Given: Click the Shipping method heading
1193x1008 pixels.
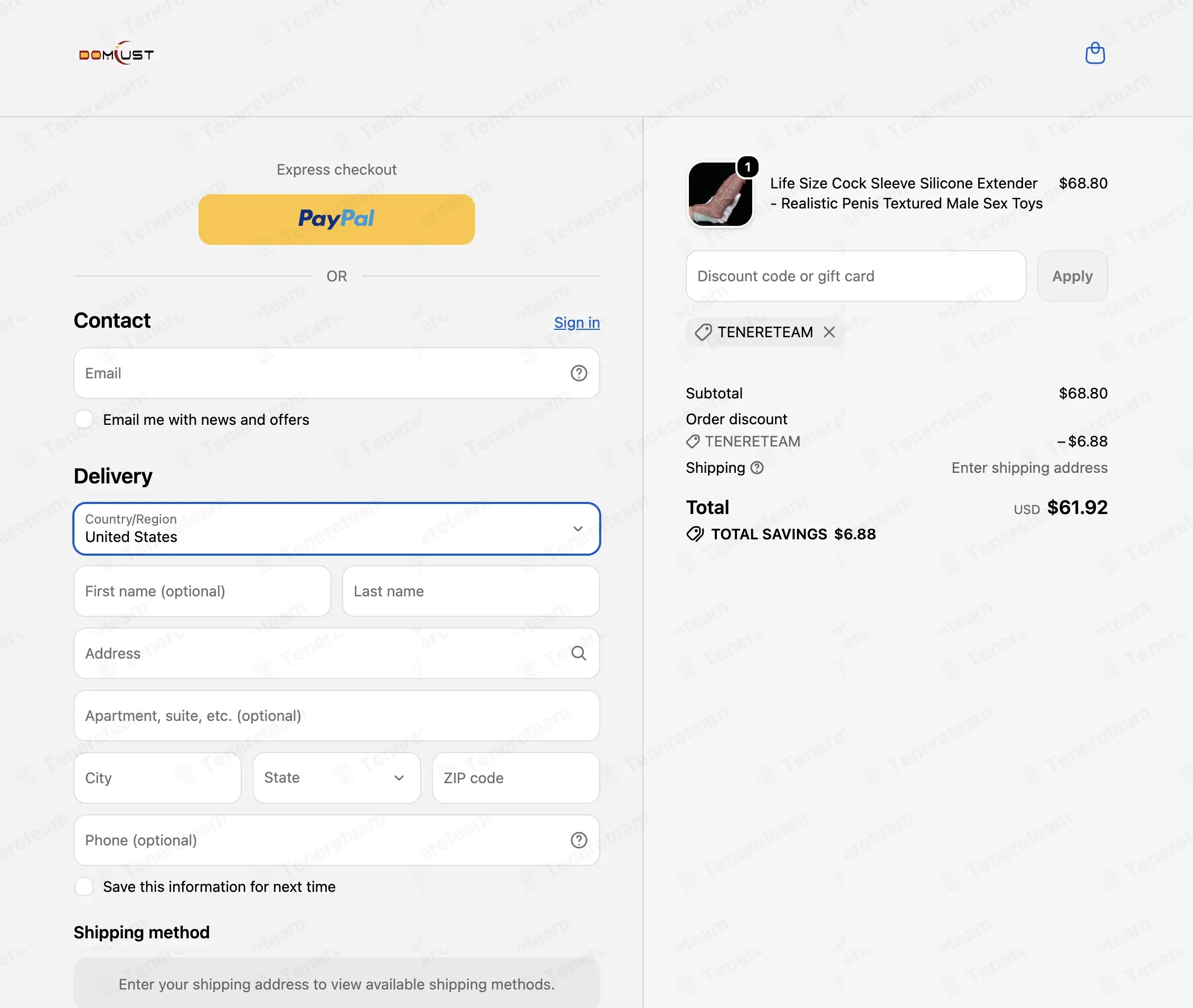Looking at the screenshot, I should pos(142,932).
